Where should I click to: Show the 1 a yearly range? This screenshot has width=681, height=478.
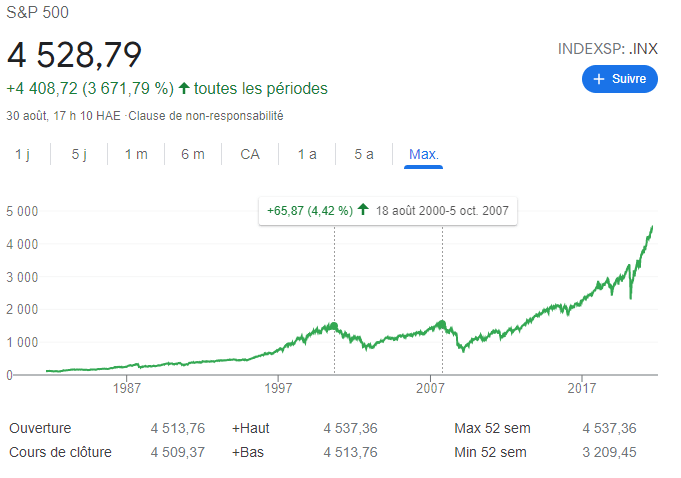click(307, 154)
